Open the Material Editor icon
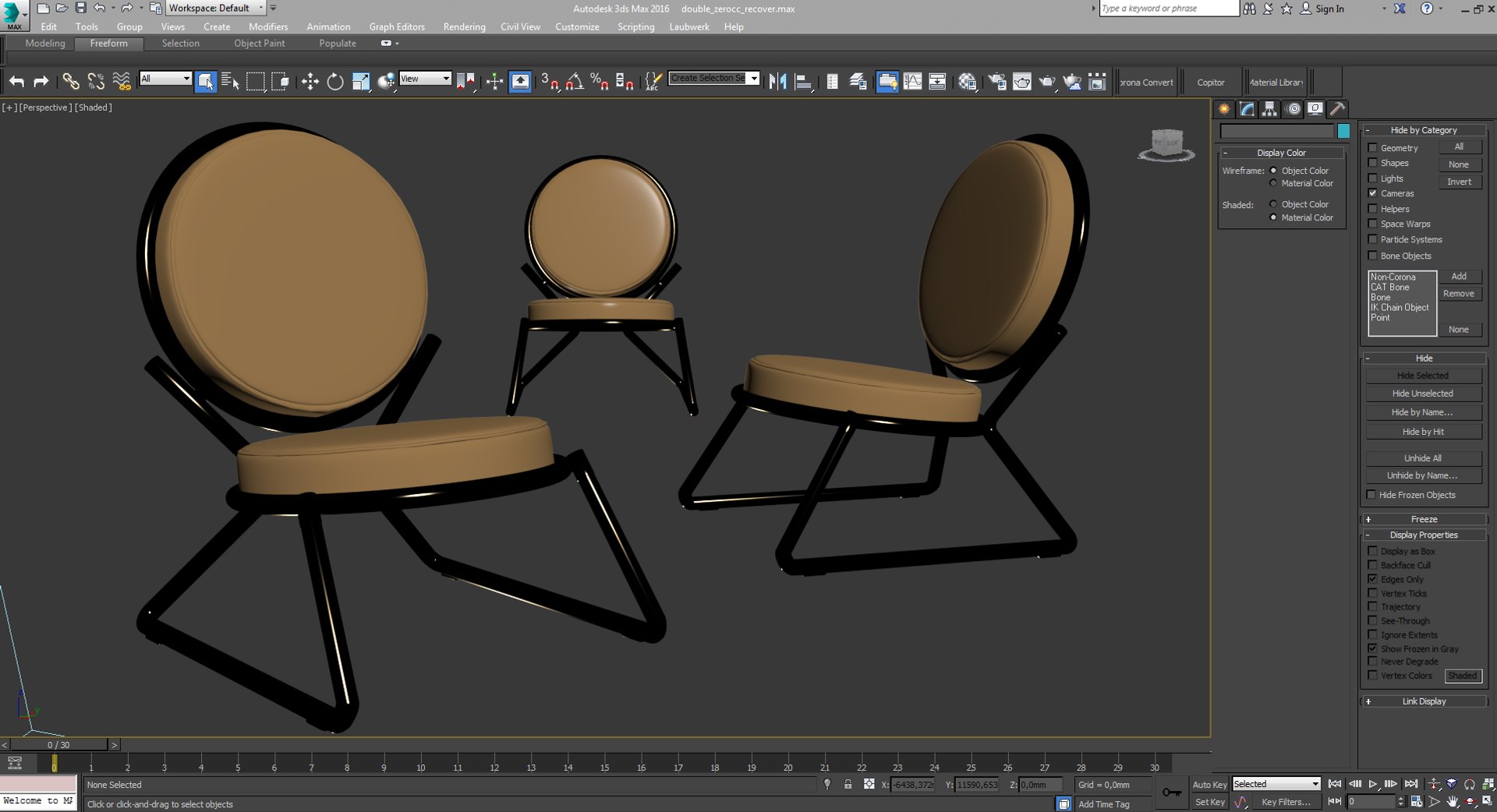The image size is (1497, 812). tap(968, 81)
